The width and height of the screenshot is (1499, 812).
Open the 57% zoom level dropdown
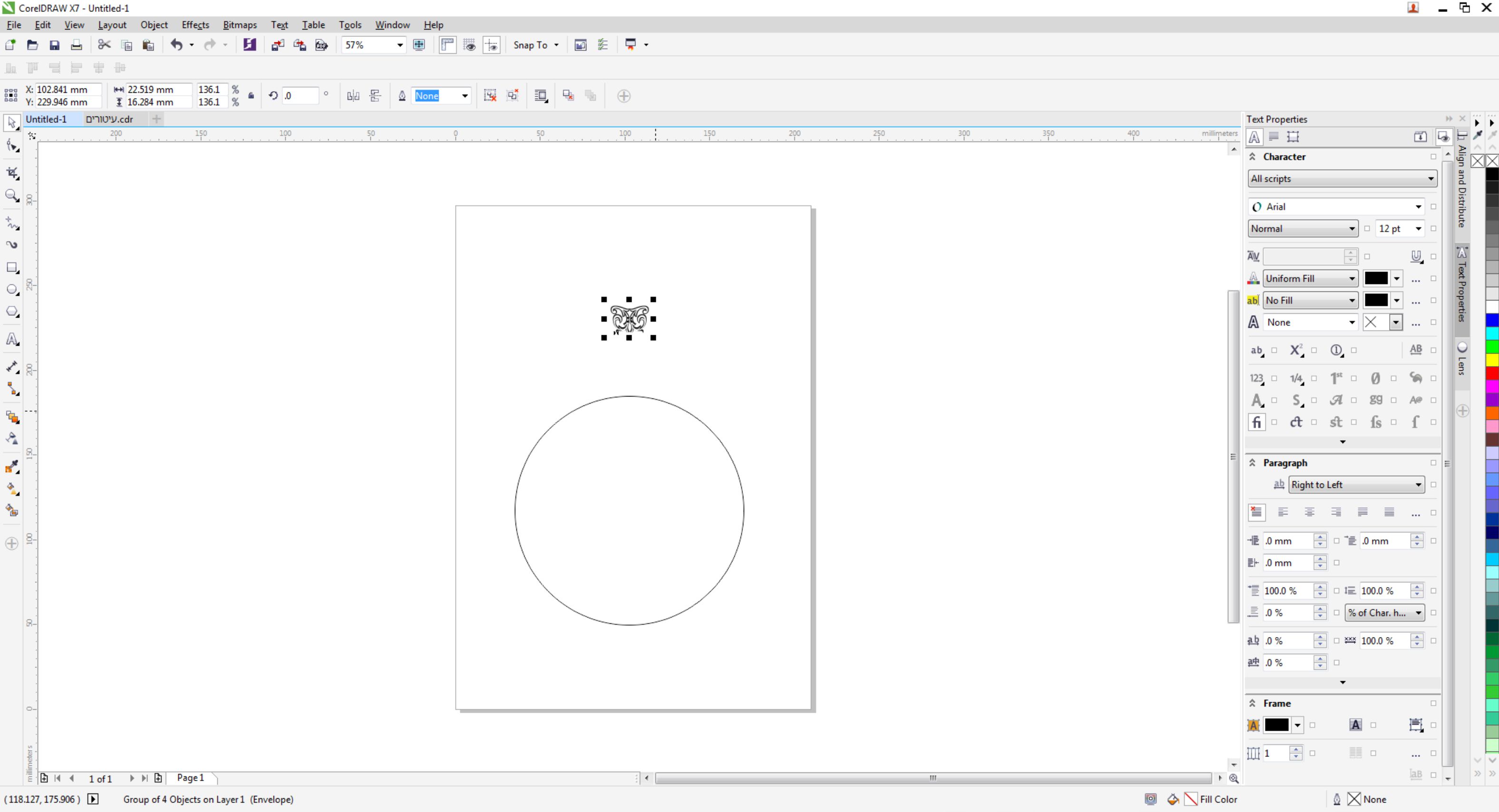coord(399,45)
